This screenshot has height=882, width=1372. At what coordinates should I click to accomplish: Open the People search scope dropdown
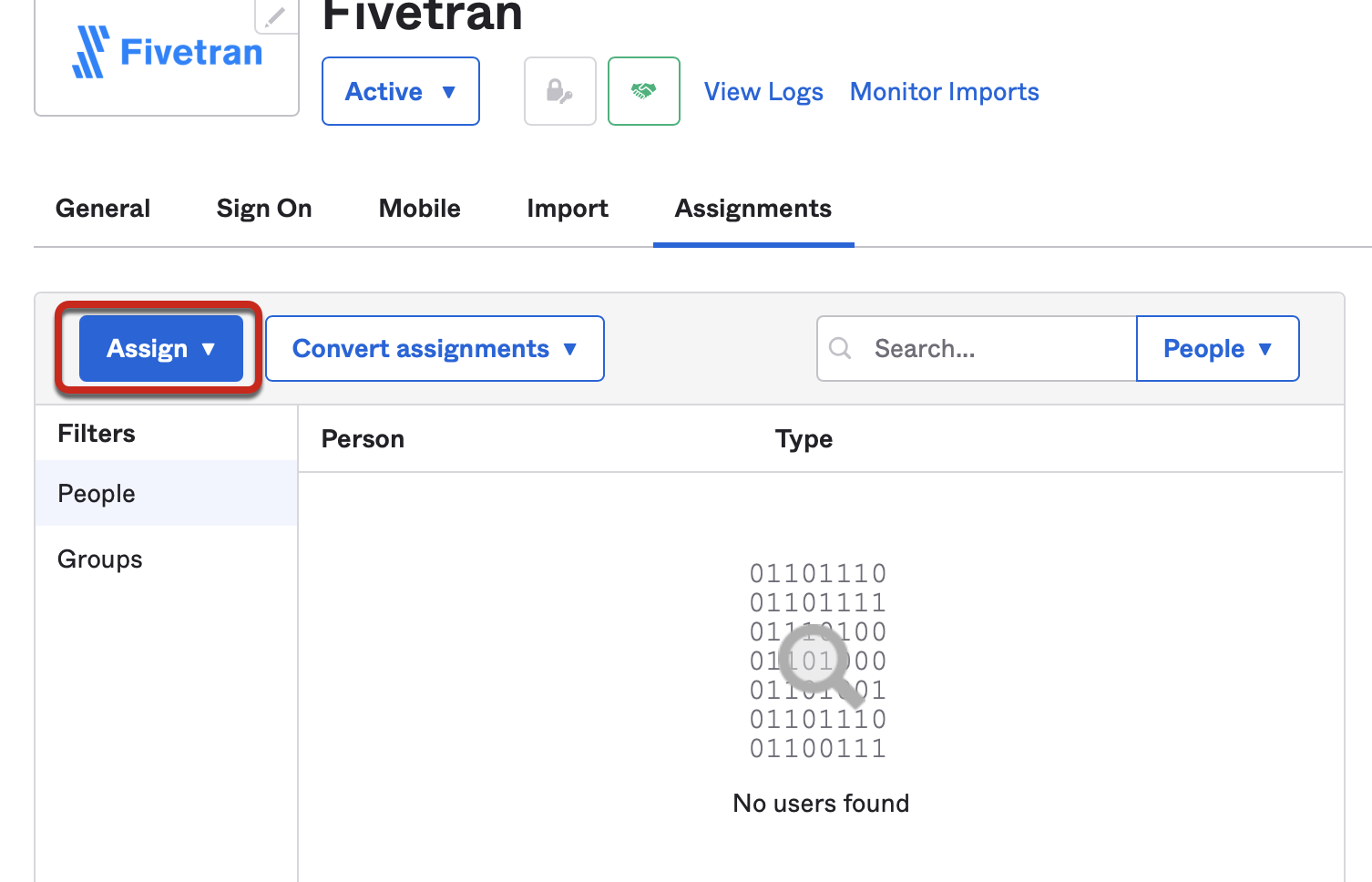pos(1218,349)
